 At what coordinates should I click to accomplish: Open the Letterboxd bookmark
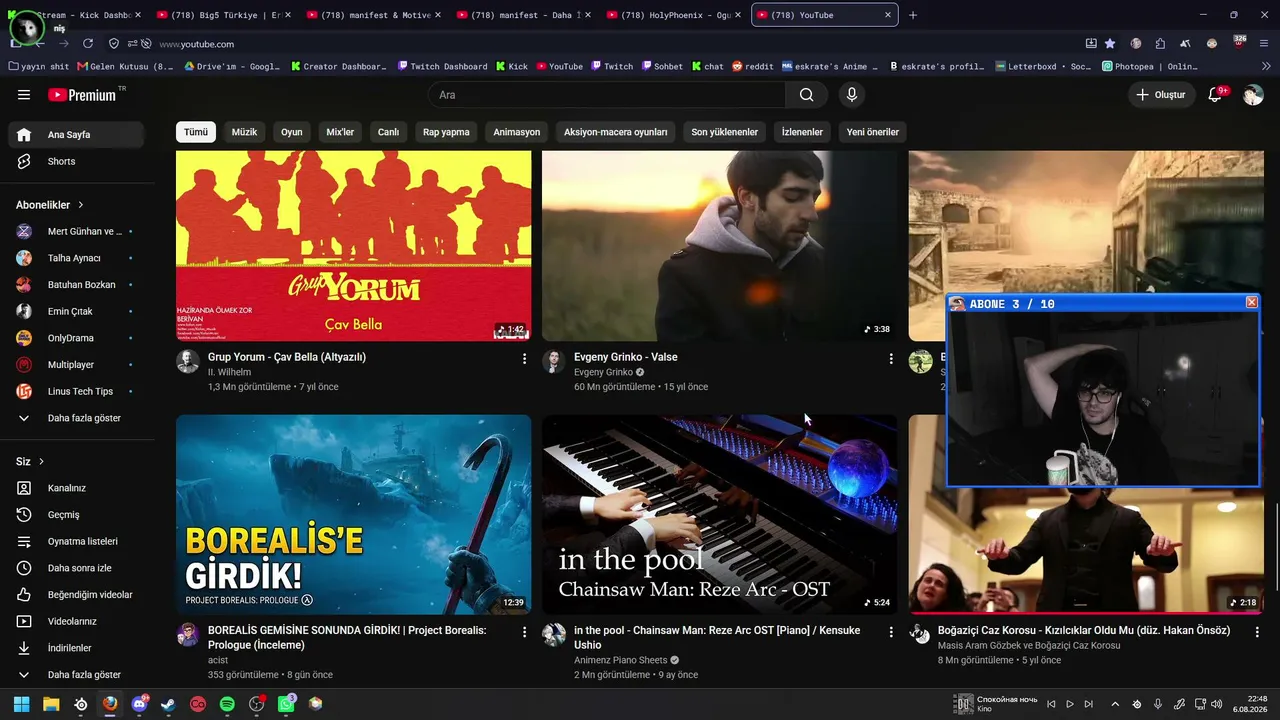pyautogui.click(x=1044, y=67)
